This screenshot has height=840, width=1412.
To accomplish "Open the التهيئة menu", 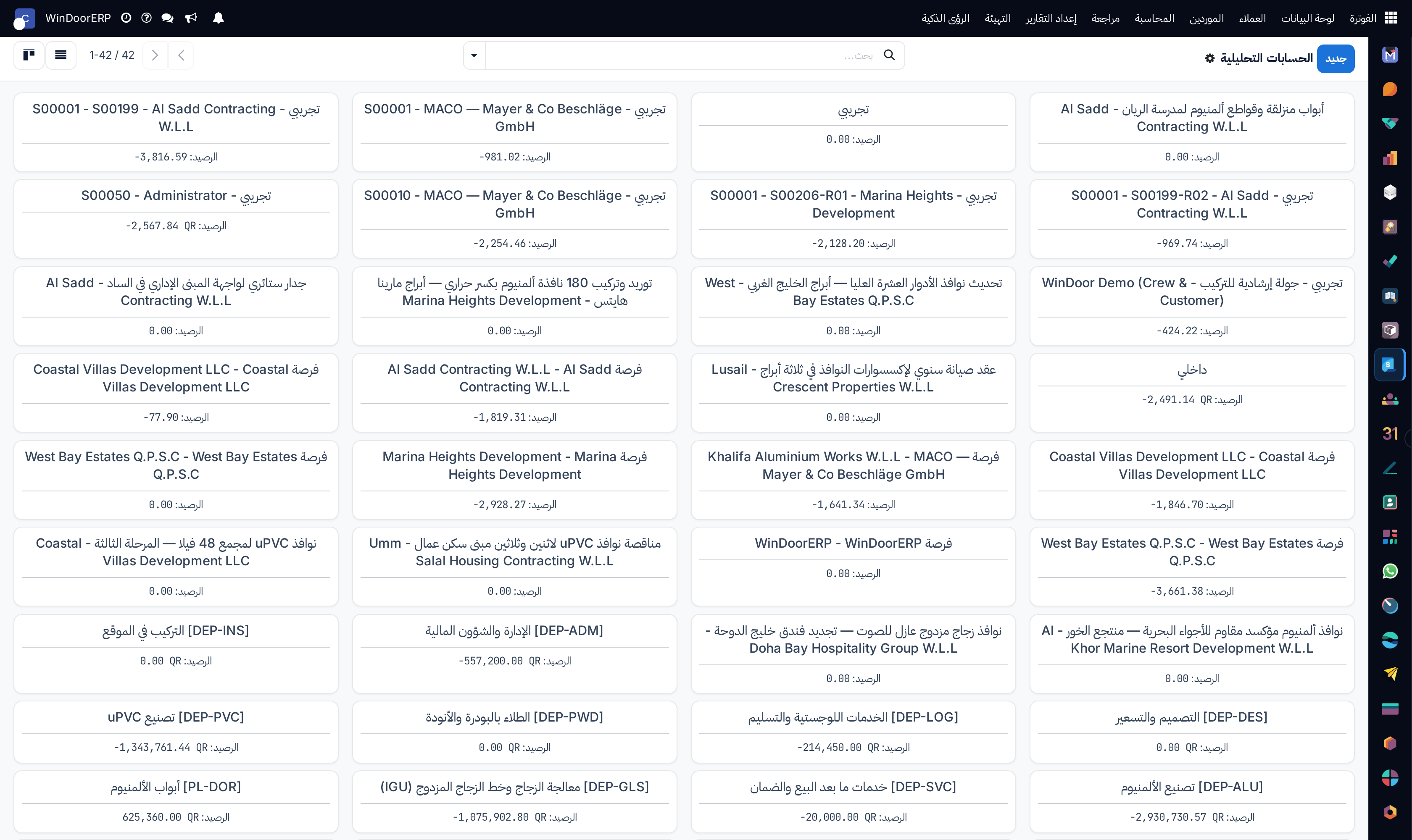I will (997, 18).
